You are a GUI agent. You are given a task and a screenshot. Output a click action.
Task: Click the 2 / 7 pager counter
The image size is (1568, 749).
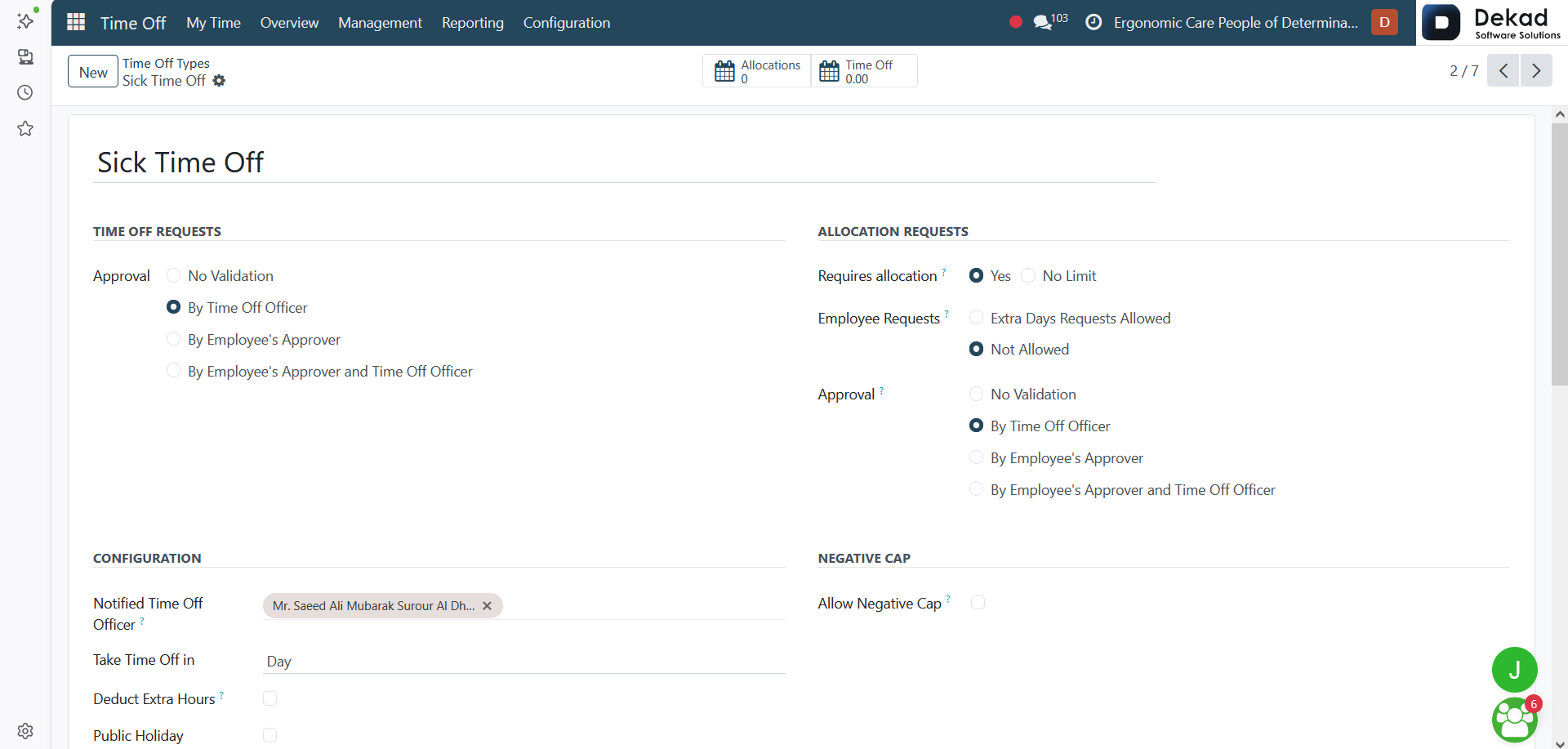(1463, 71)
